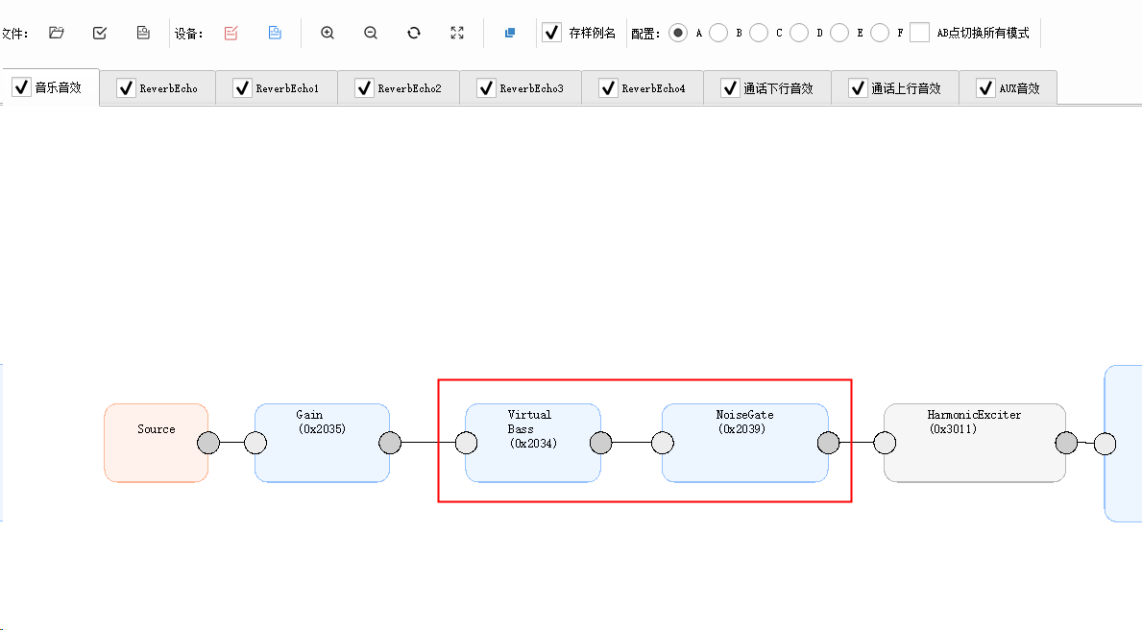Toggle the 存样例名 checkbox
Screen dimensions: 1142x630
pyautogui.click(x=551, y=33)
